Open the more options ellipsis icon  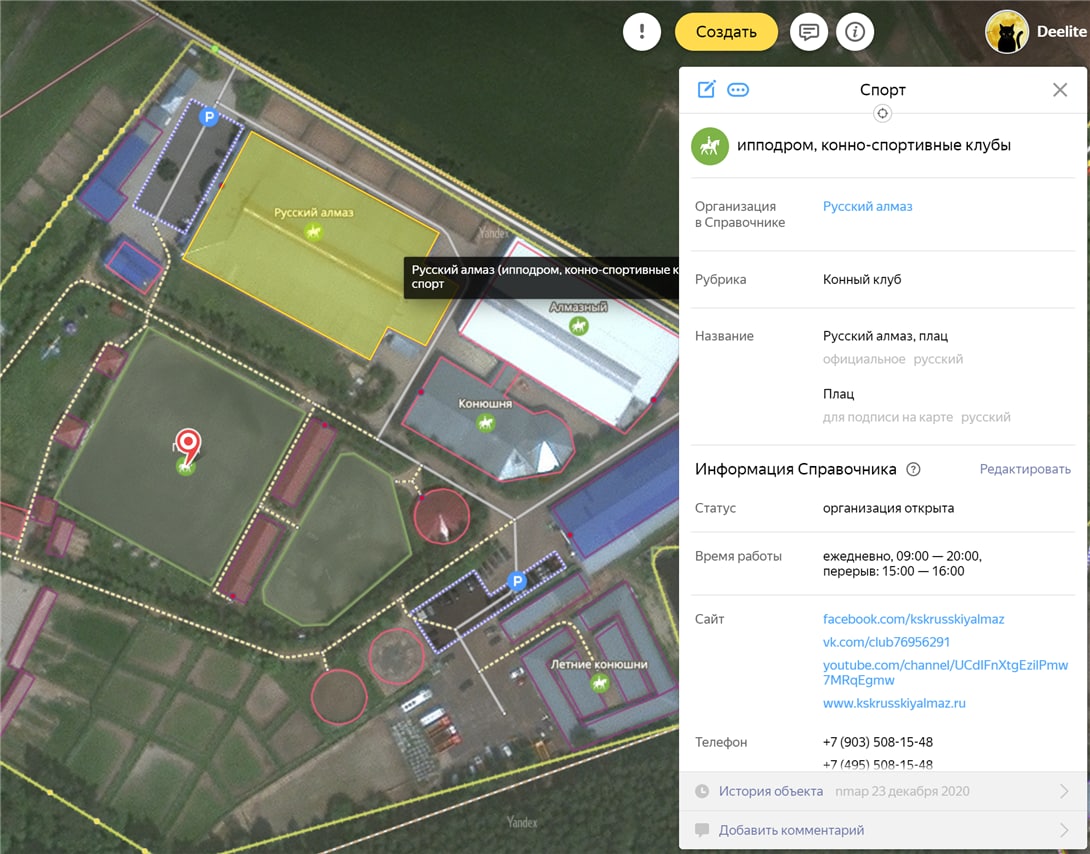point(738,90)
